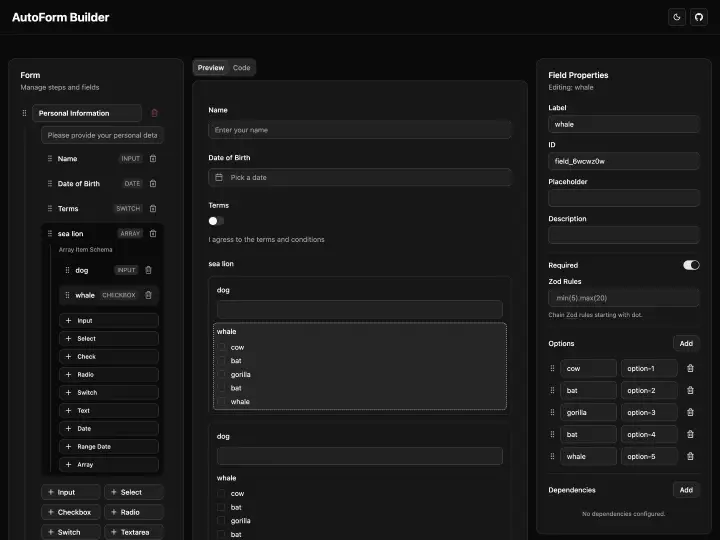The width and height of the screenshot is (720, 540).
Task: Grab the whale option drag handle
Action: click(x=552, y=456)
